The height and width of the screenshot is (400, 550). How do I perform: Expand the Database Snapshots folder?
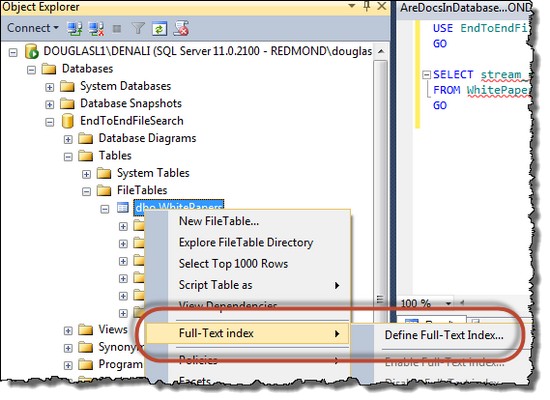tap(49, 105)
